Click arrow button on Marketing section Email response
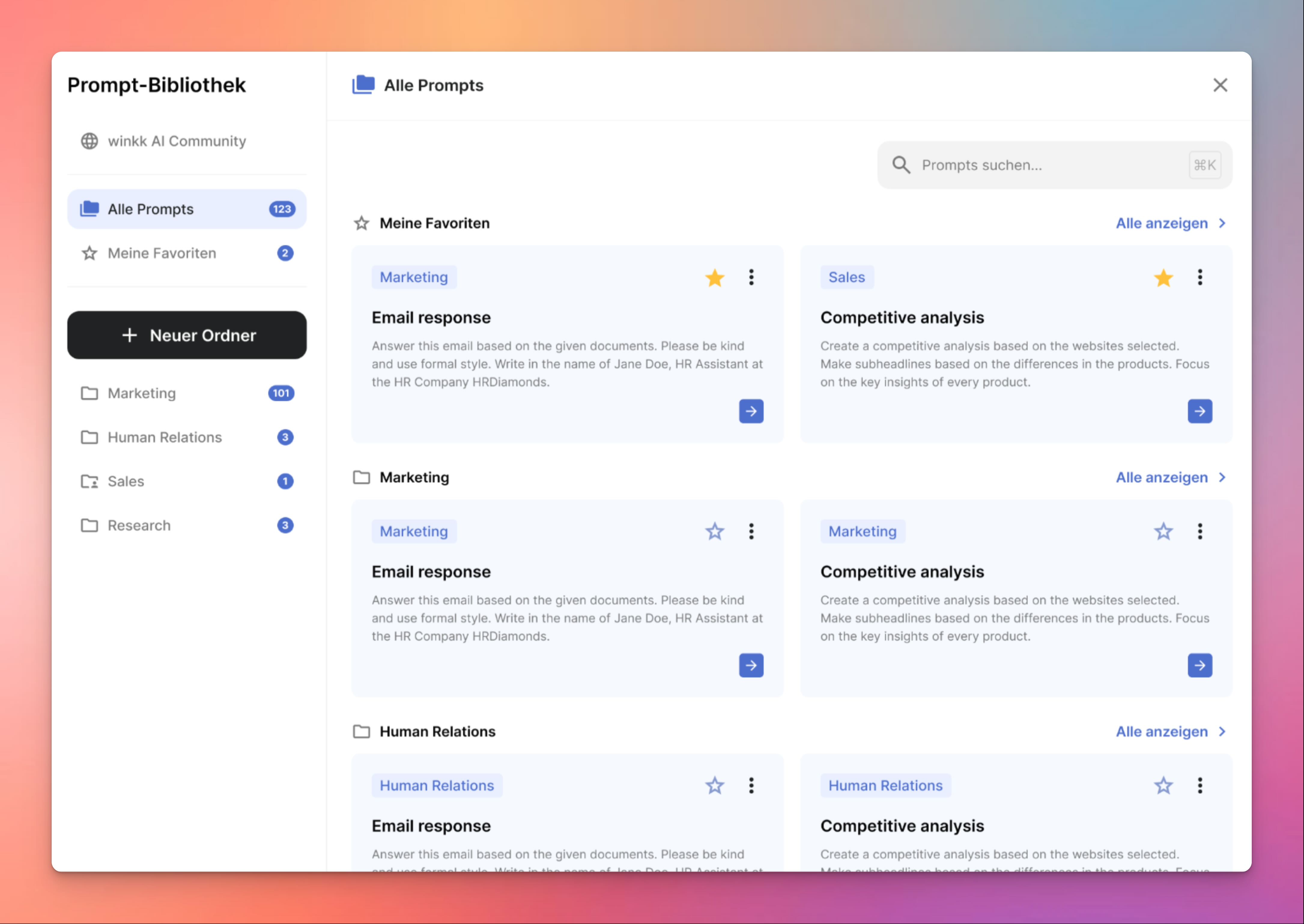The image size is (1304, 924). click(751, 665)
